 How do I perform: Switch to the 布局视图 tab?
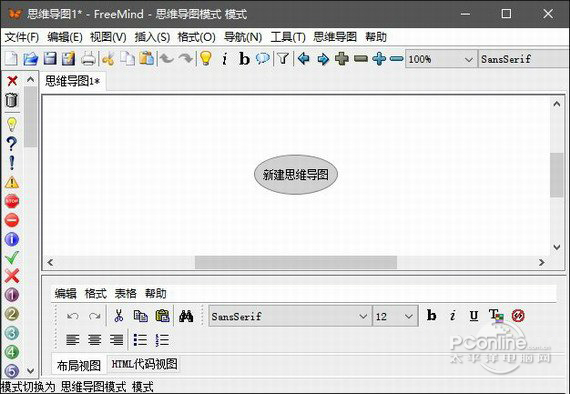[x=79, y=365]
